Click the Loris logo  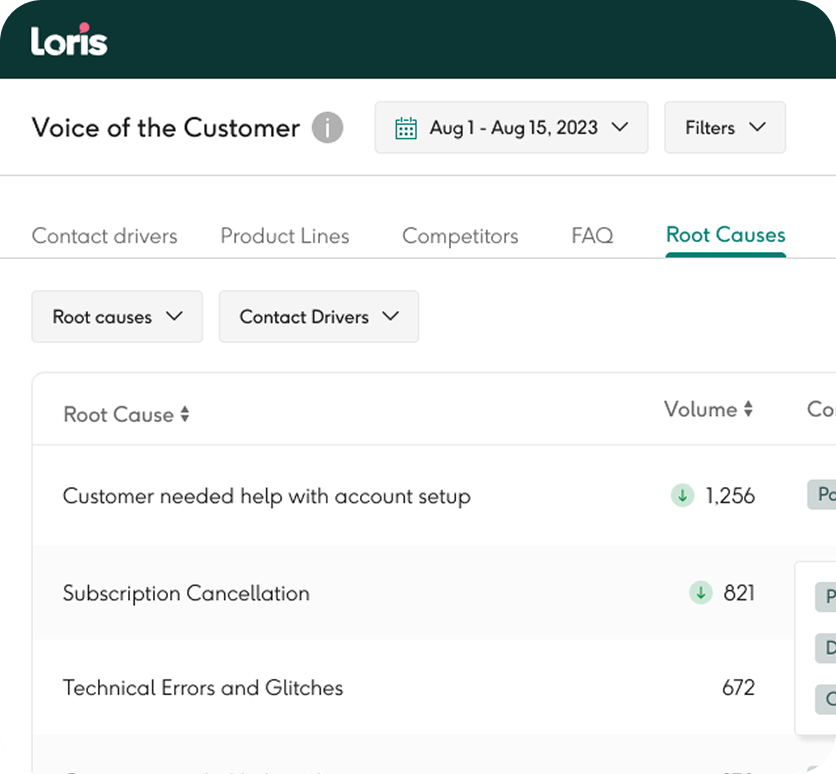[69, 40]
